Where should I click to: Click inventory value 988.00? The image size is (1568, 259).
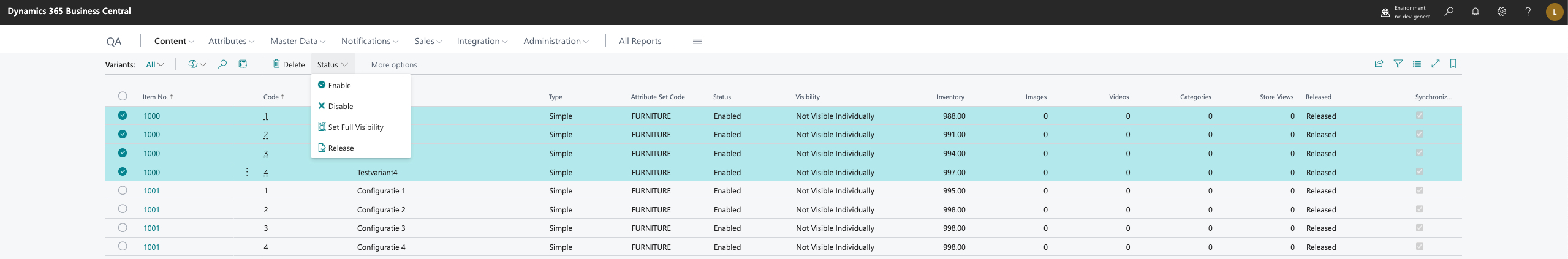(x=954, y=116)
